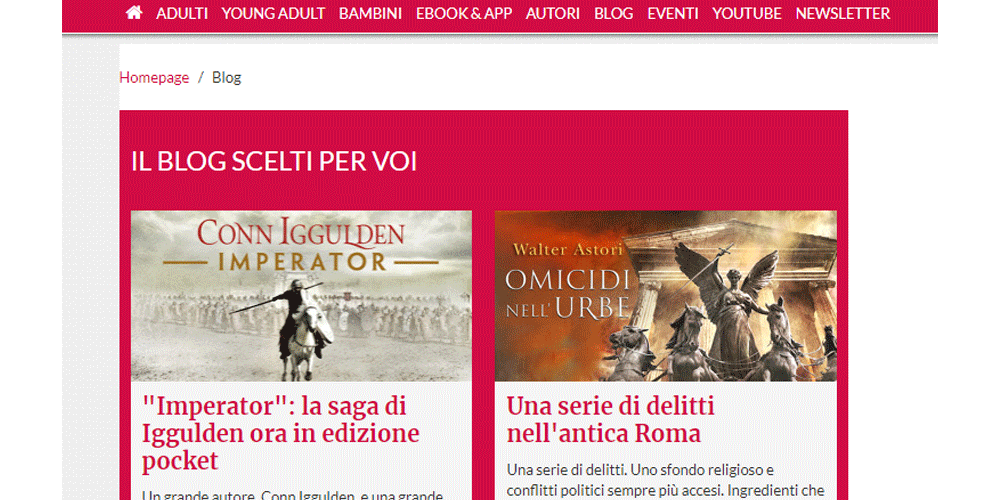Open the Conn Iggulden Imperator banner image

(x=301, y=296)
